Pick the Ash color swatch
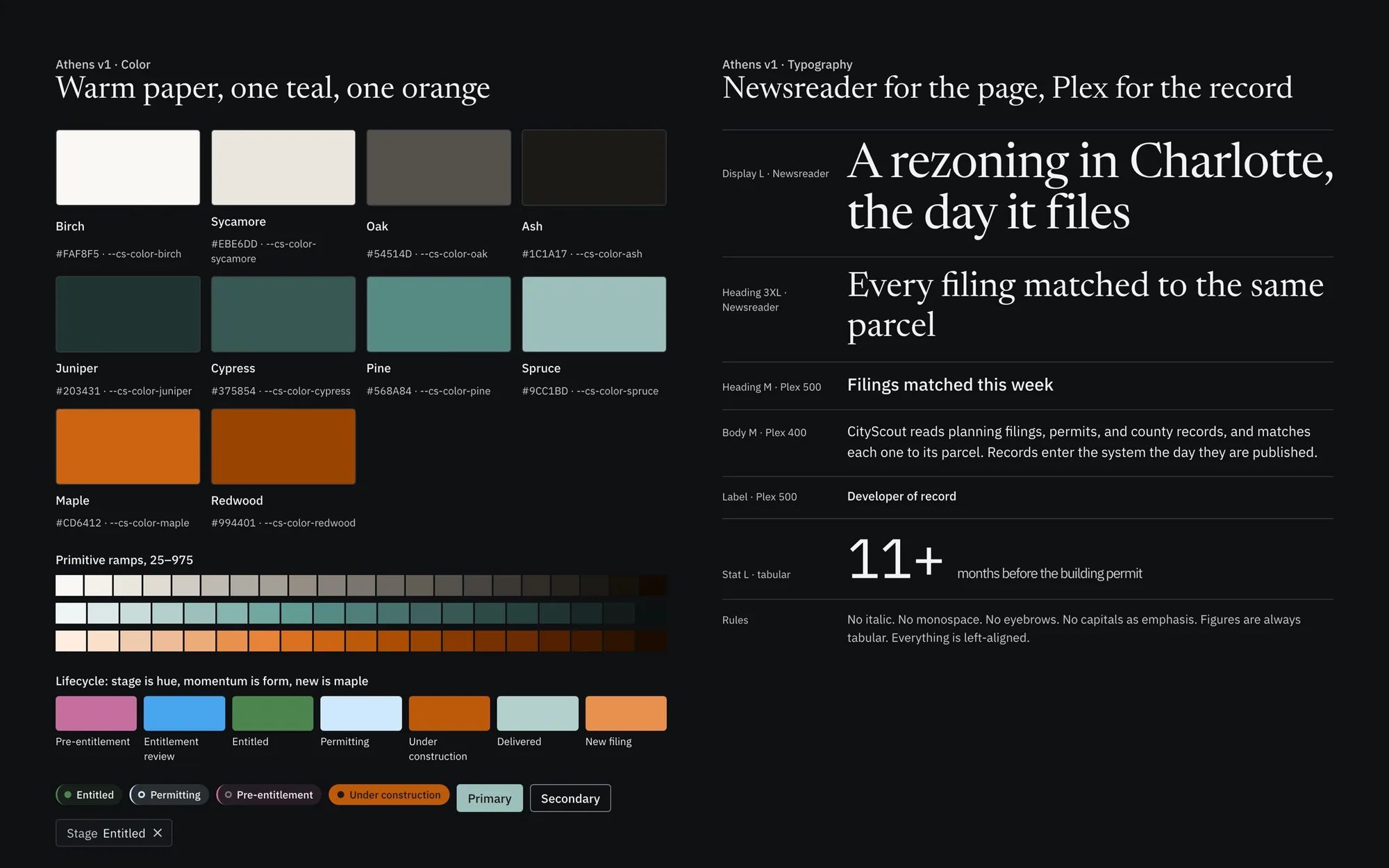Image resolution: width=1389 pixels, height=868 pixels. [x=594, y=167]
